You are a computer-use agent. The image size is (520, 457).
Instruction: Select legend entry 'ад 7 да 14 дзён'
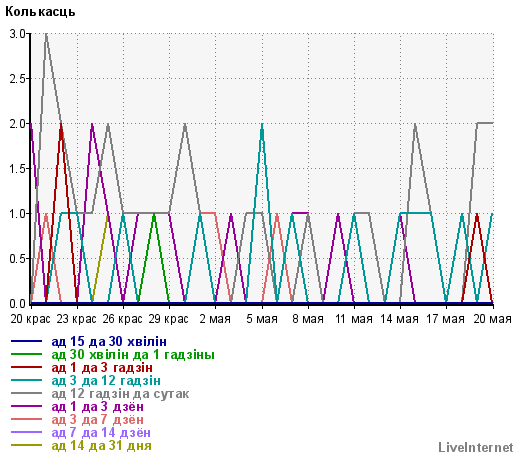tap(101, 432)
